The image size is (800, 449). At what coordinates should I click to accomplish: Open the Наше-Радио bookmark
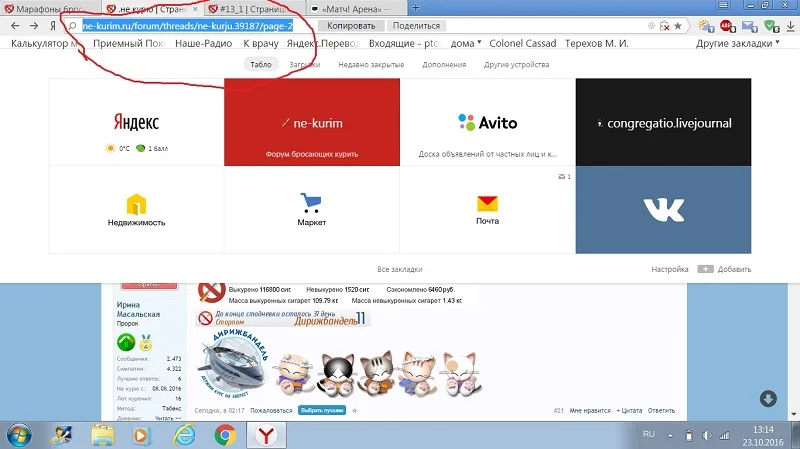[204, 43]
